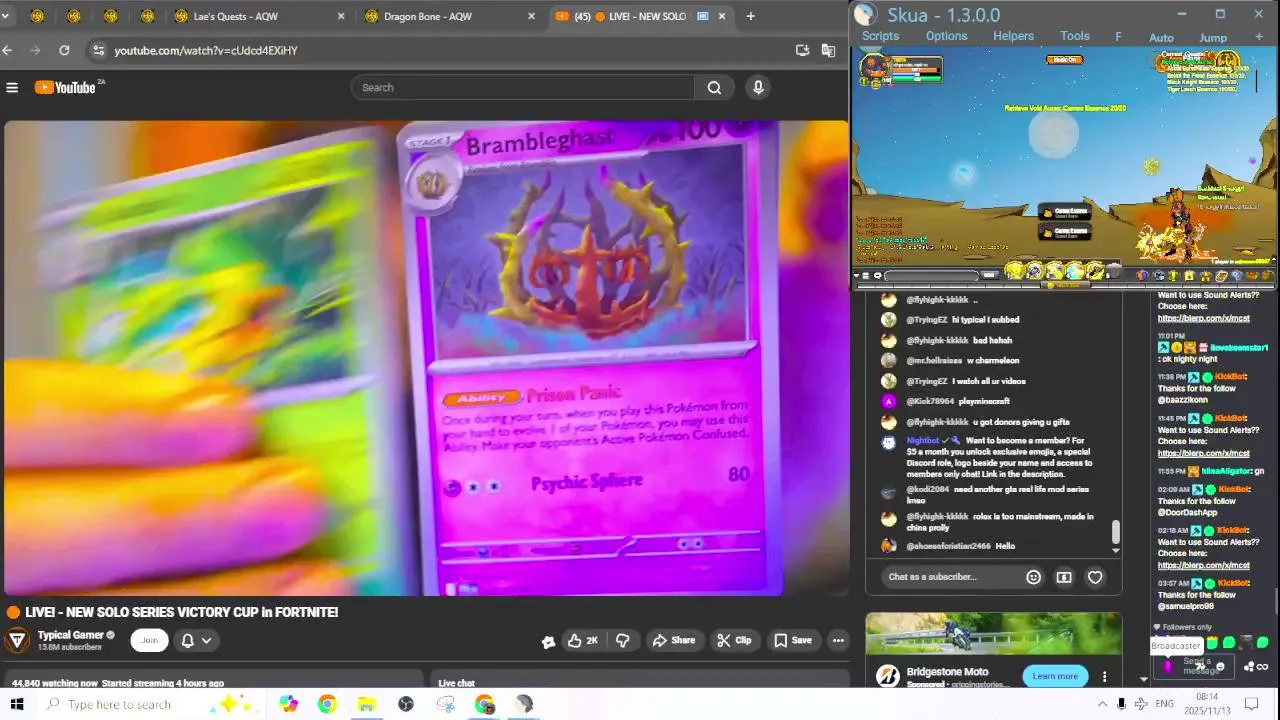Open Super Chat money icon in chat

pos(1064,577)
